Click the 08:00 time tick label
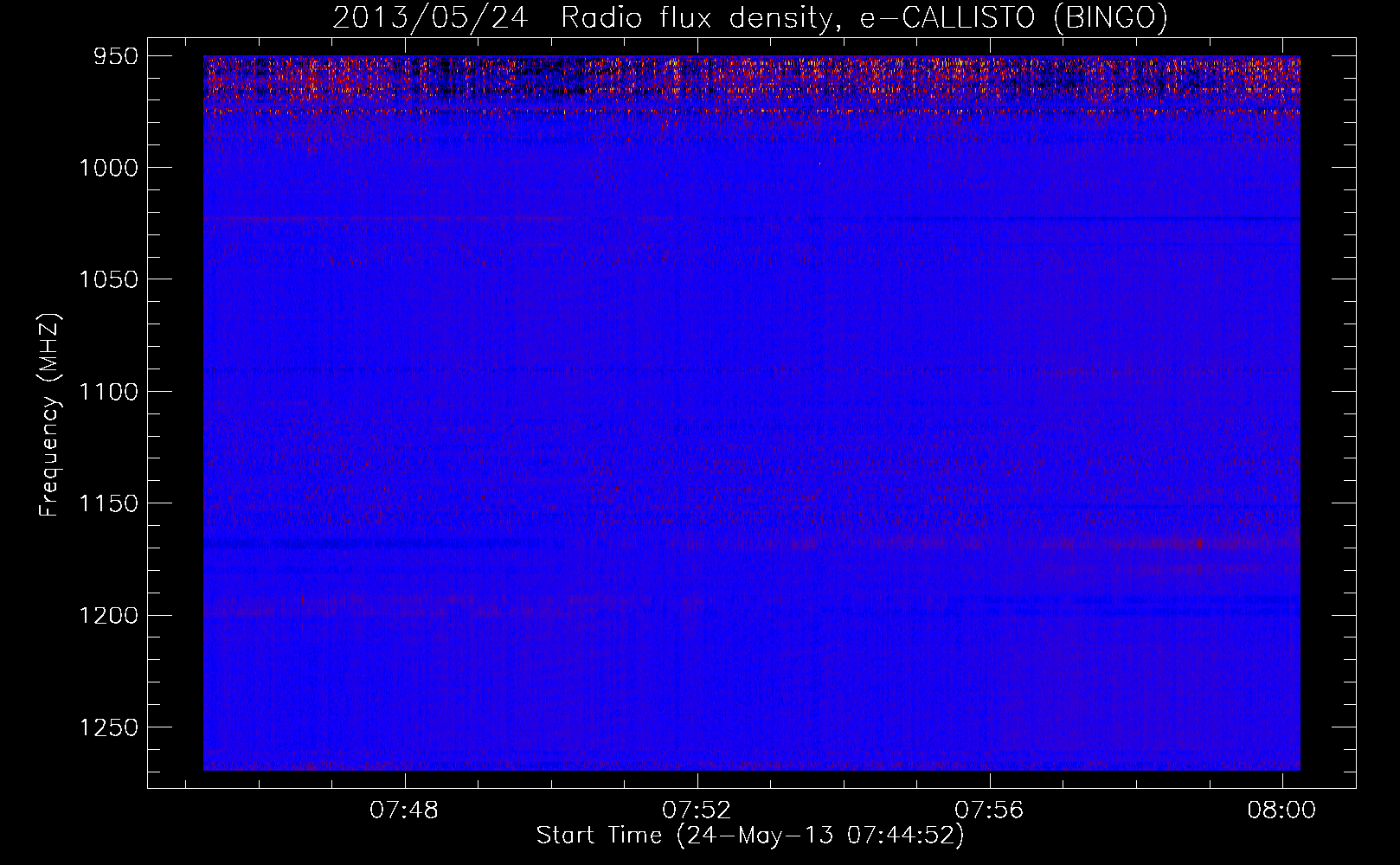Image resolution: width=1400 pixels, height=865 pixels. click(1281, 811)
